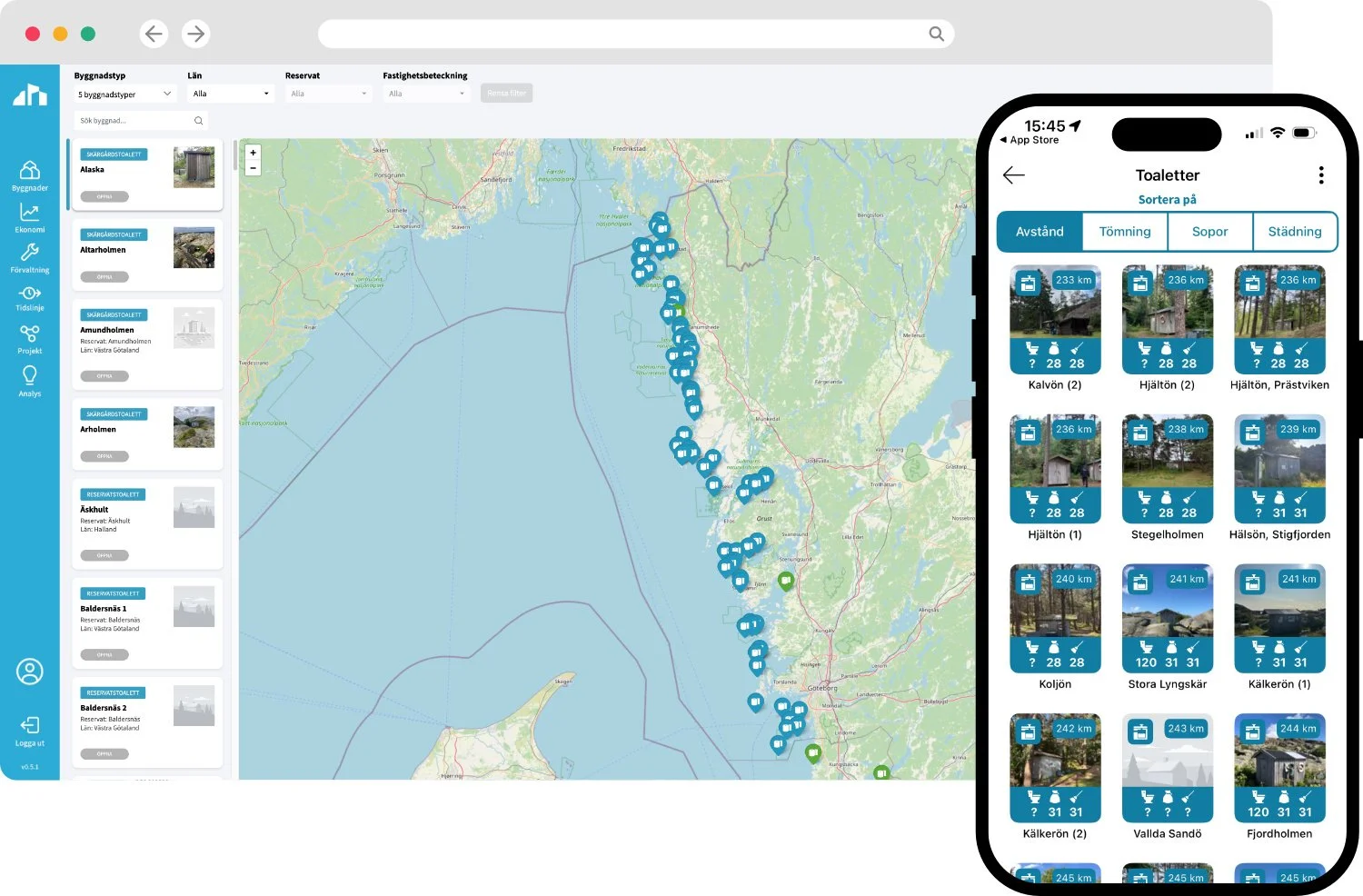This screenshot has height=896, width=1363.
Task: Click the Toaletter title on phone
Action: [x=1167, y=175]
